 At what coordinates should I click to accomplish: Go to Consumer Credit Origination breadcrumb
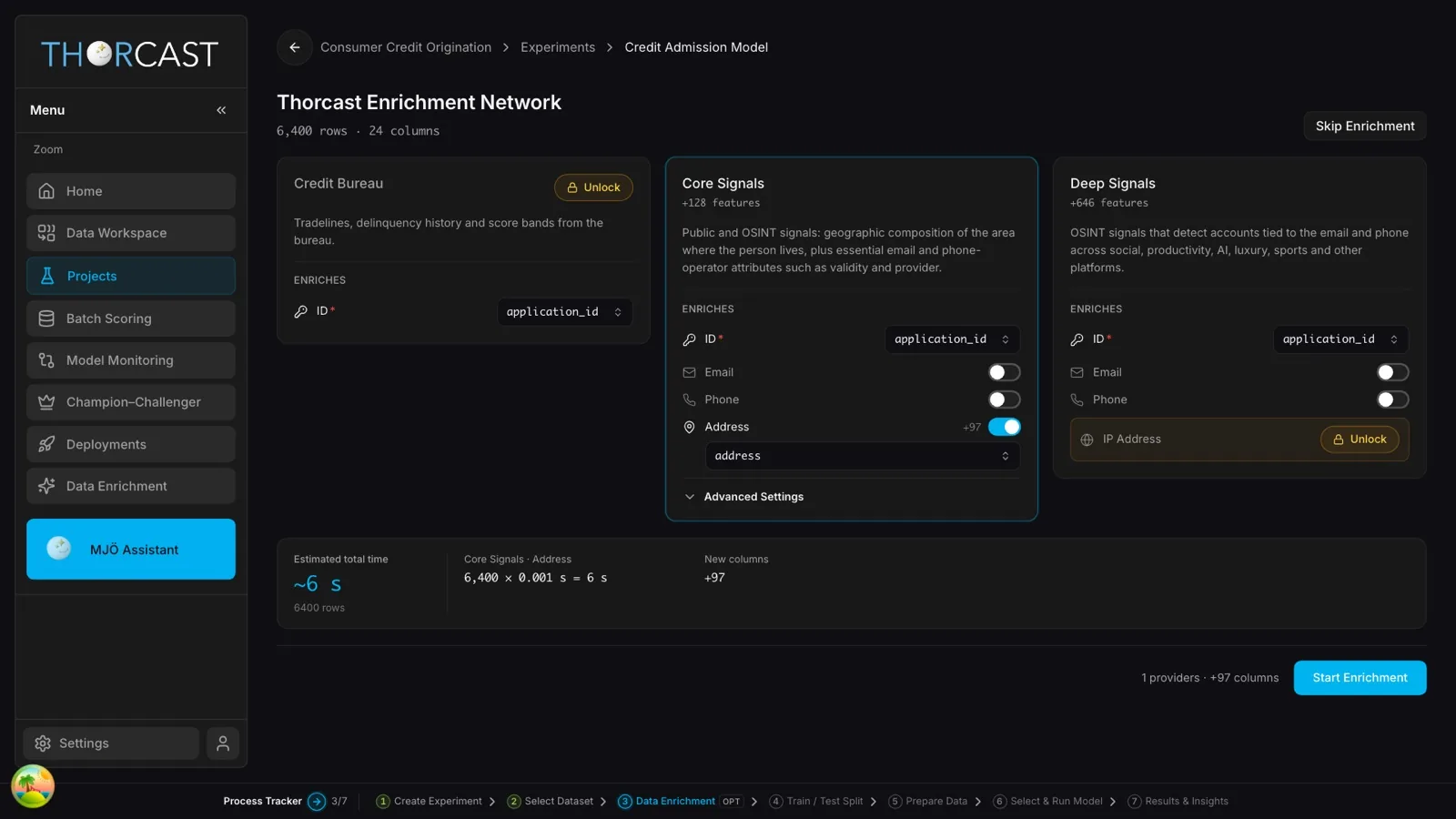(406, 47)
